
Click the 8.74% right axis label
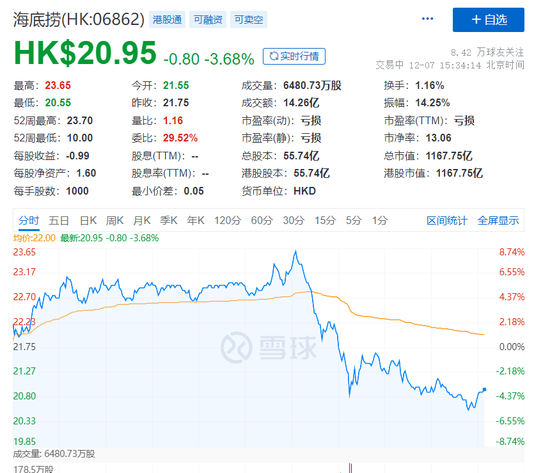coord(512,252)
